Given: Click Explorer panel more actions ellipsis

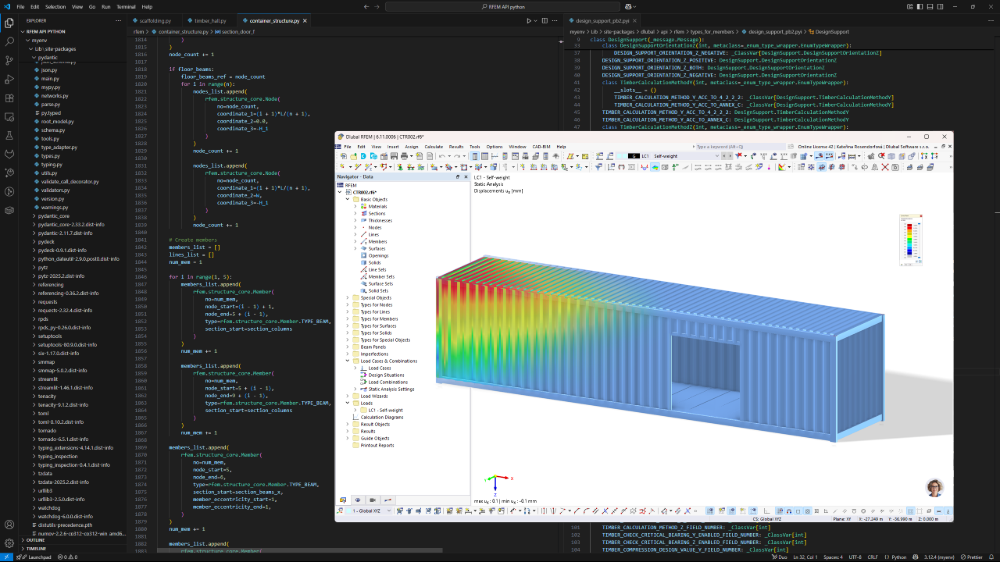Looking at the screenshot, I should (x=118, y=21).
